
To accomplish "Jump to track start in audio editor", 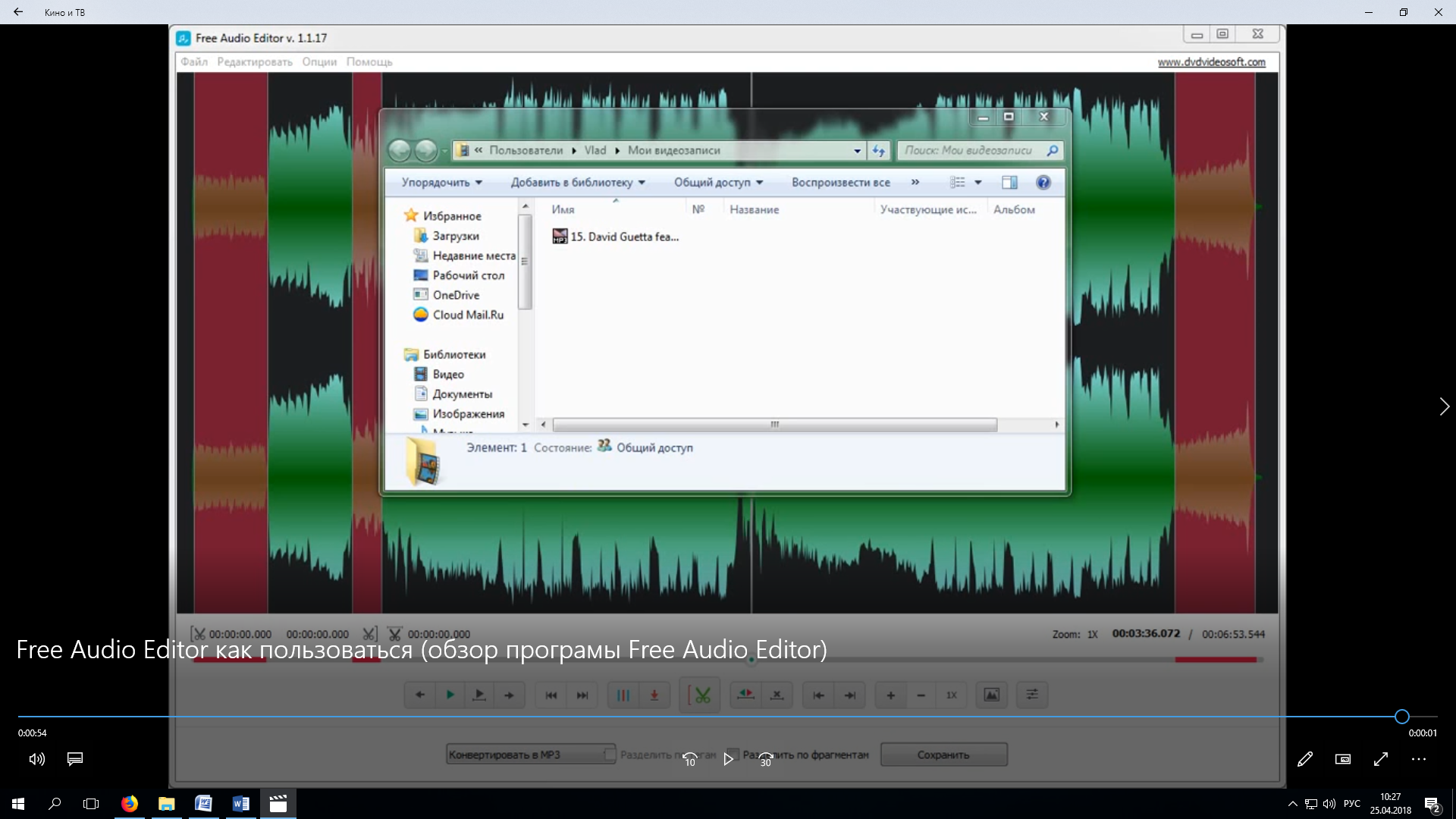I will pos(551,695).
